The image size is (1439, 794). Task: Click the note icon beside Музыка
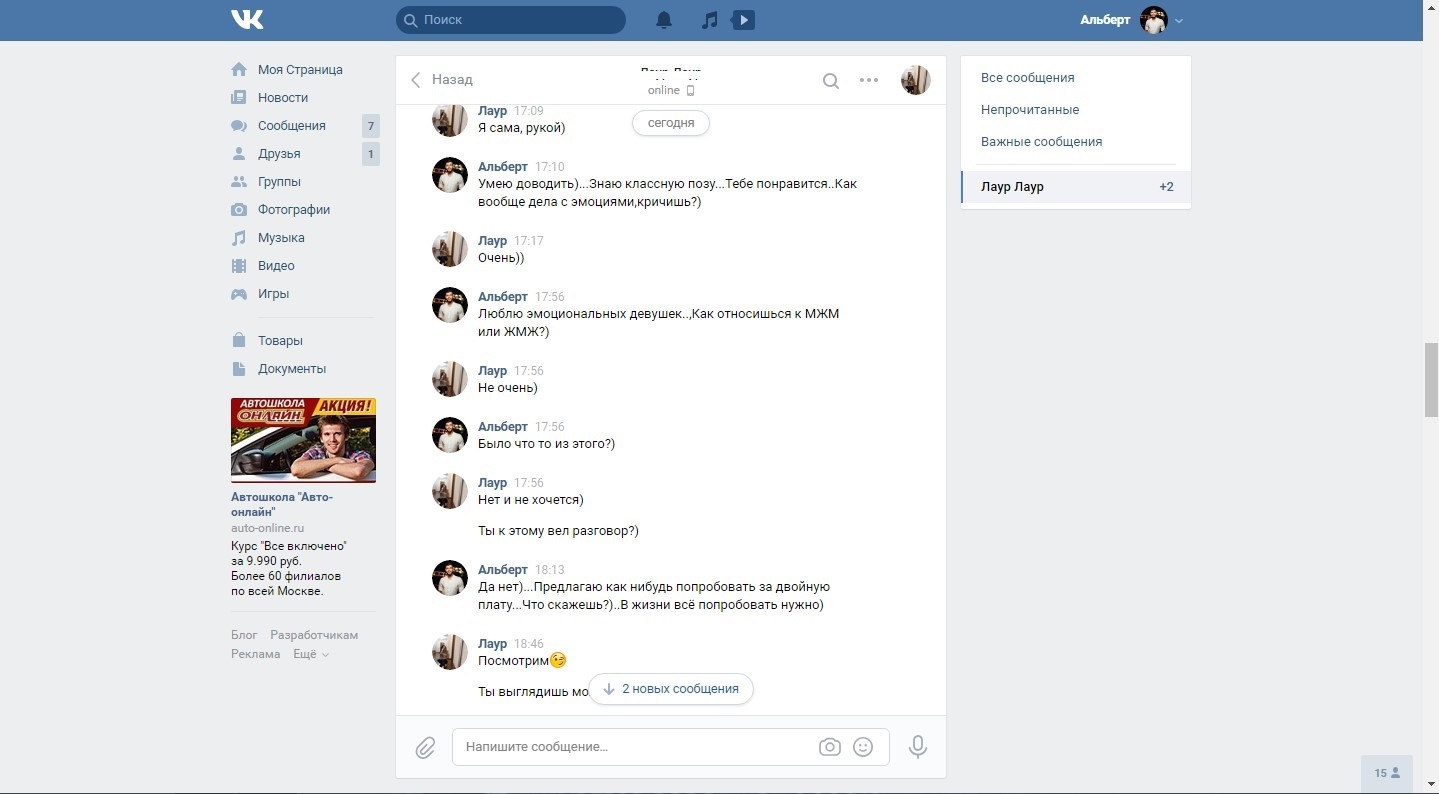click(x=239, y=238)
